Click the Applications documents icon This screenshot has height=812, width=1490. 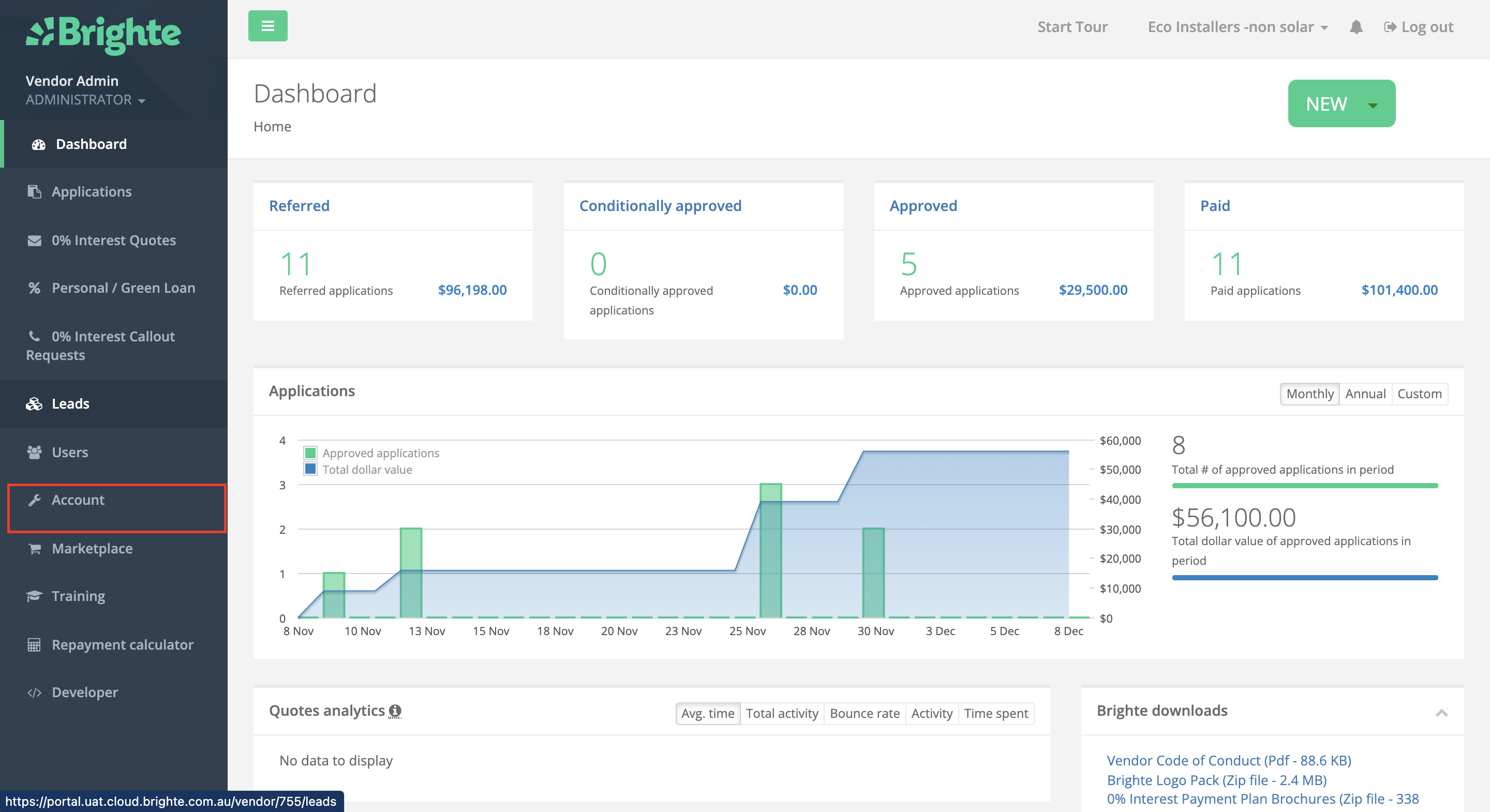click(x=35, y=191)
